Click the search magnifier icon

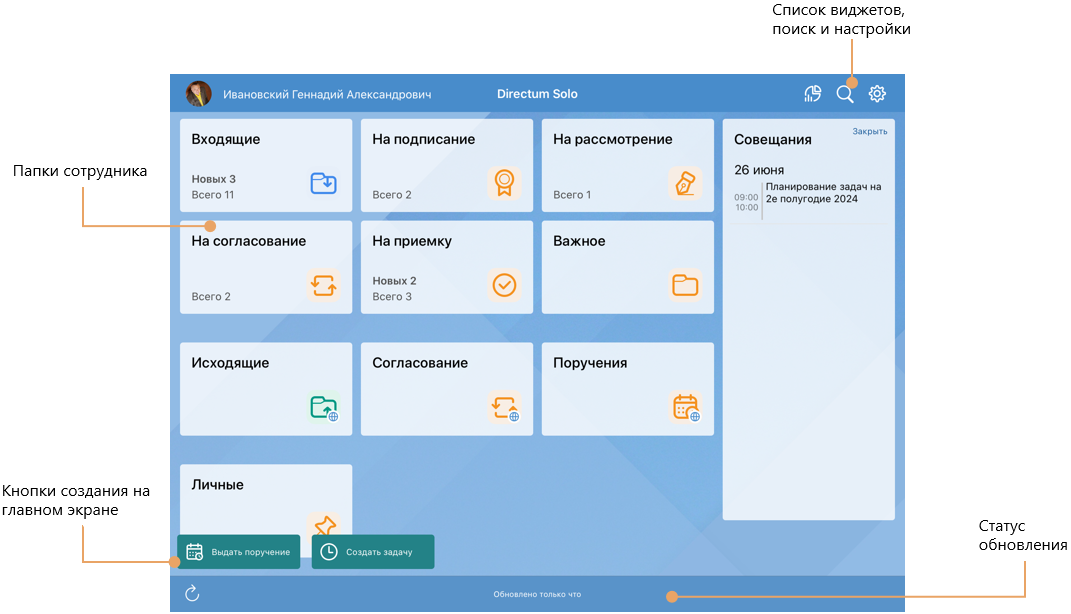pyautogui.click(x=845, y=94)
